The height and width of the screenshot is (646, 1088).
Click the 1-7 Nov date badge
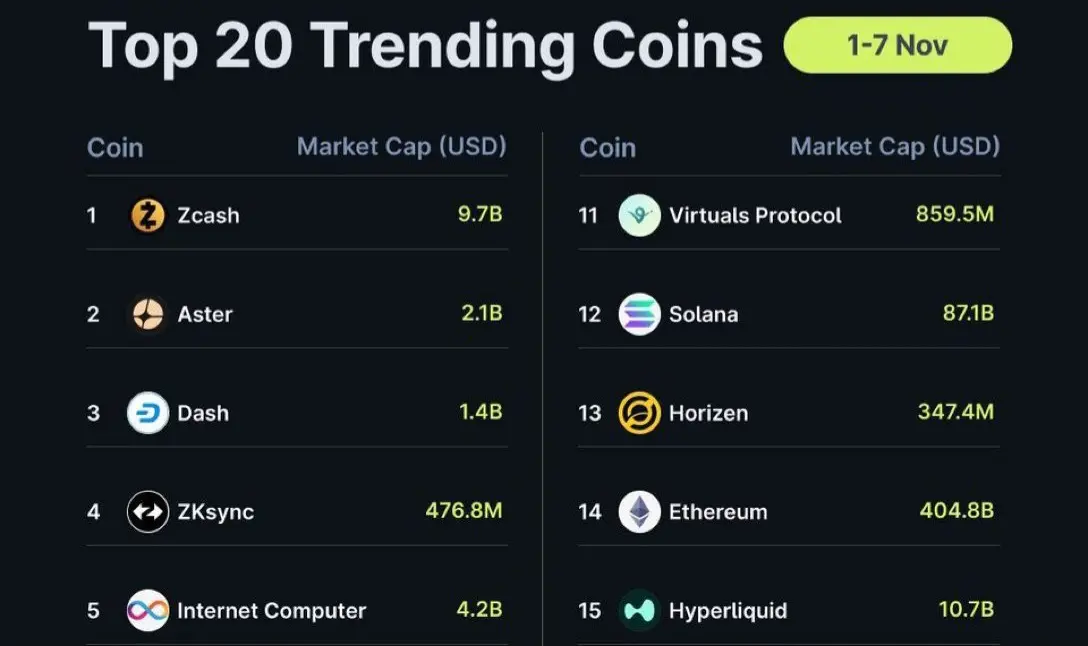pos(897,45)
